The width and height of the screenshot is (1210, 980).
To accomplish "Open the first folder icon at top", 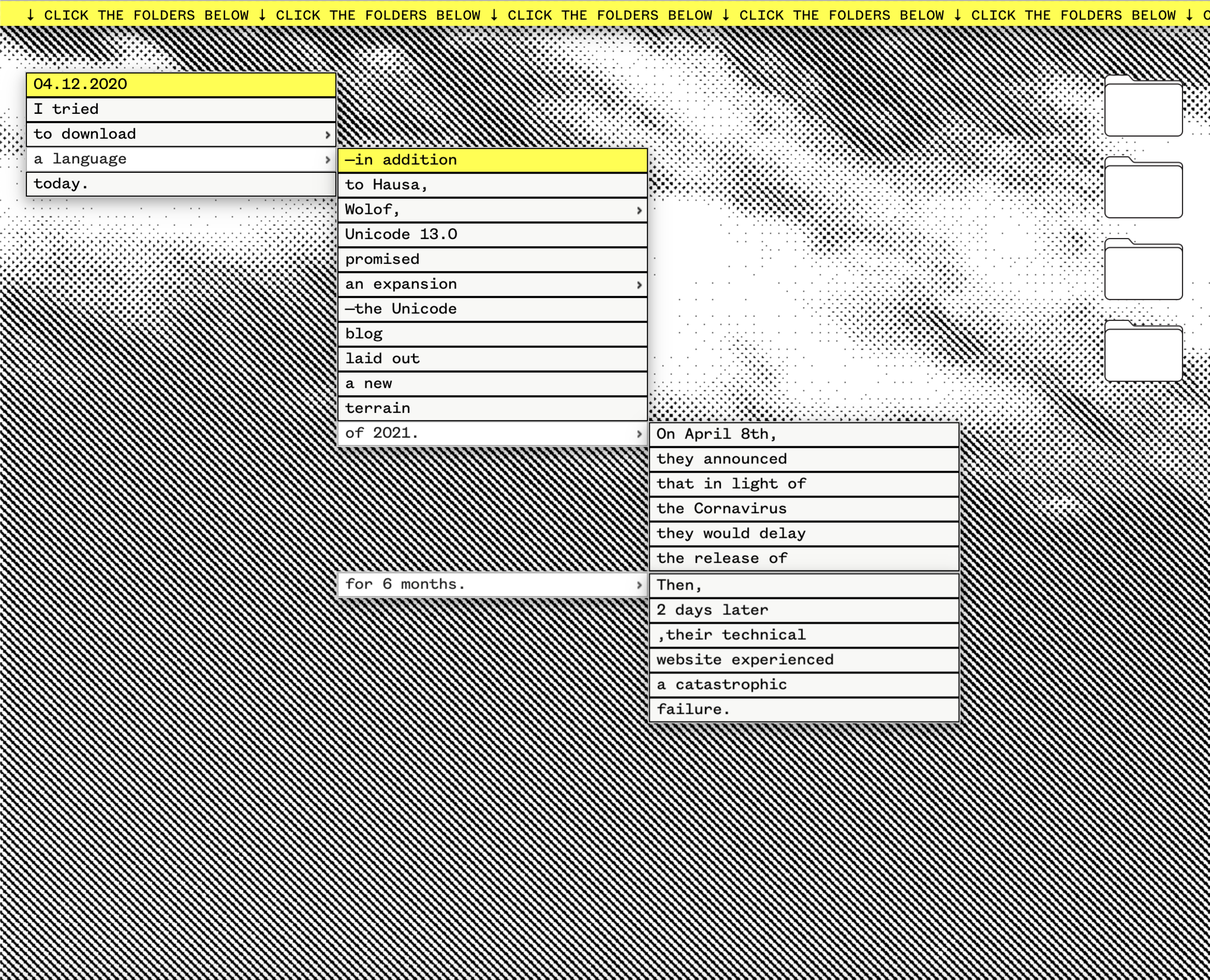I will (x=1143, y=107).
